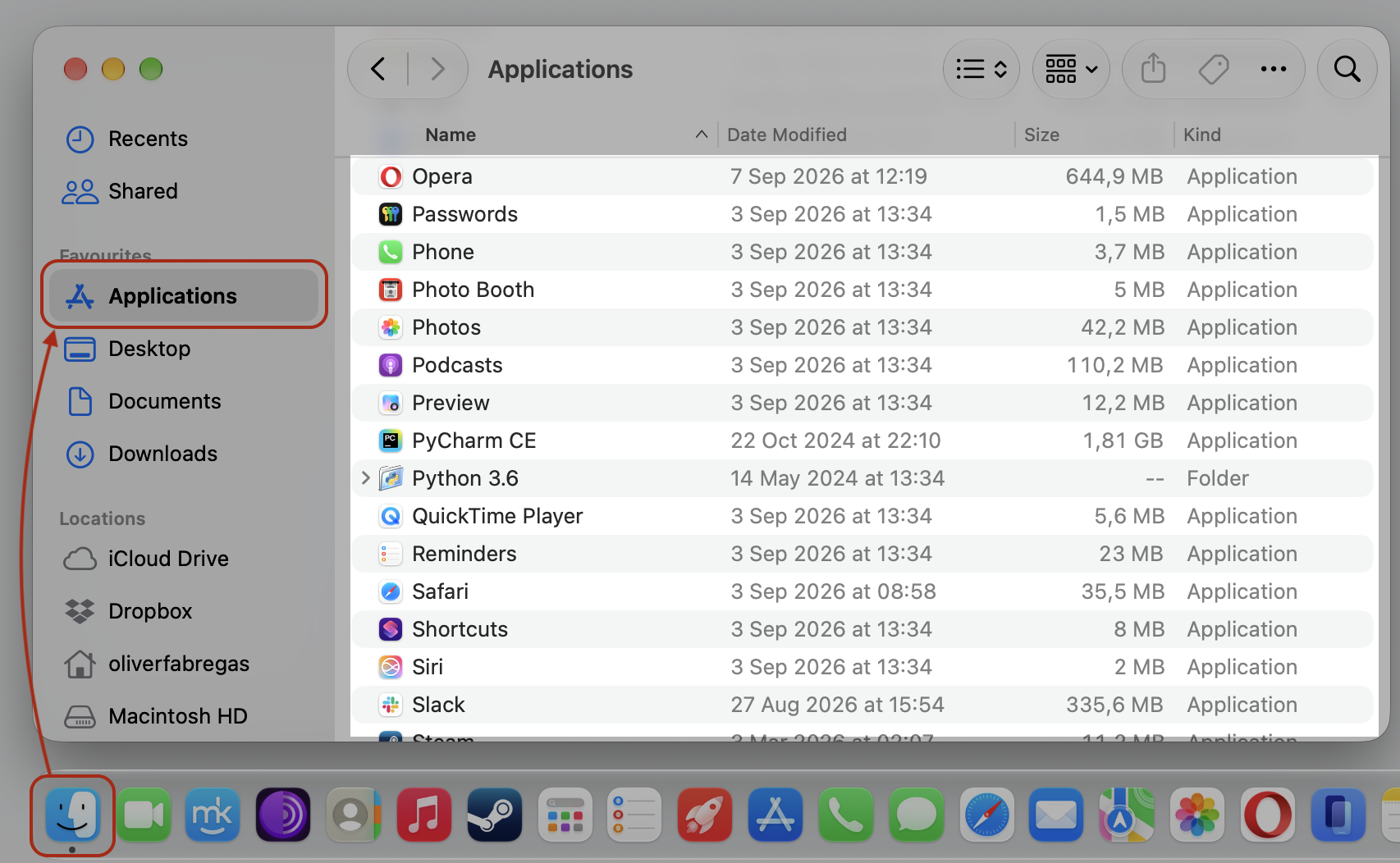Go forward using the right chevron button

click(x=438, y=69)
